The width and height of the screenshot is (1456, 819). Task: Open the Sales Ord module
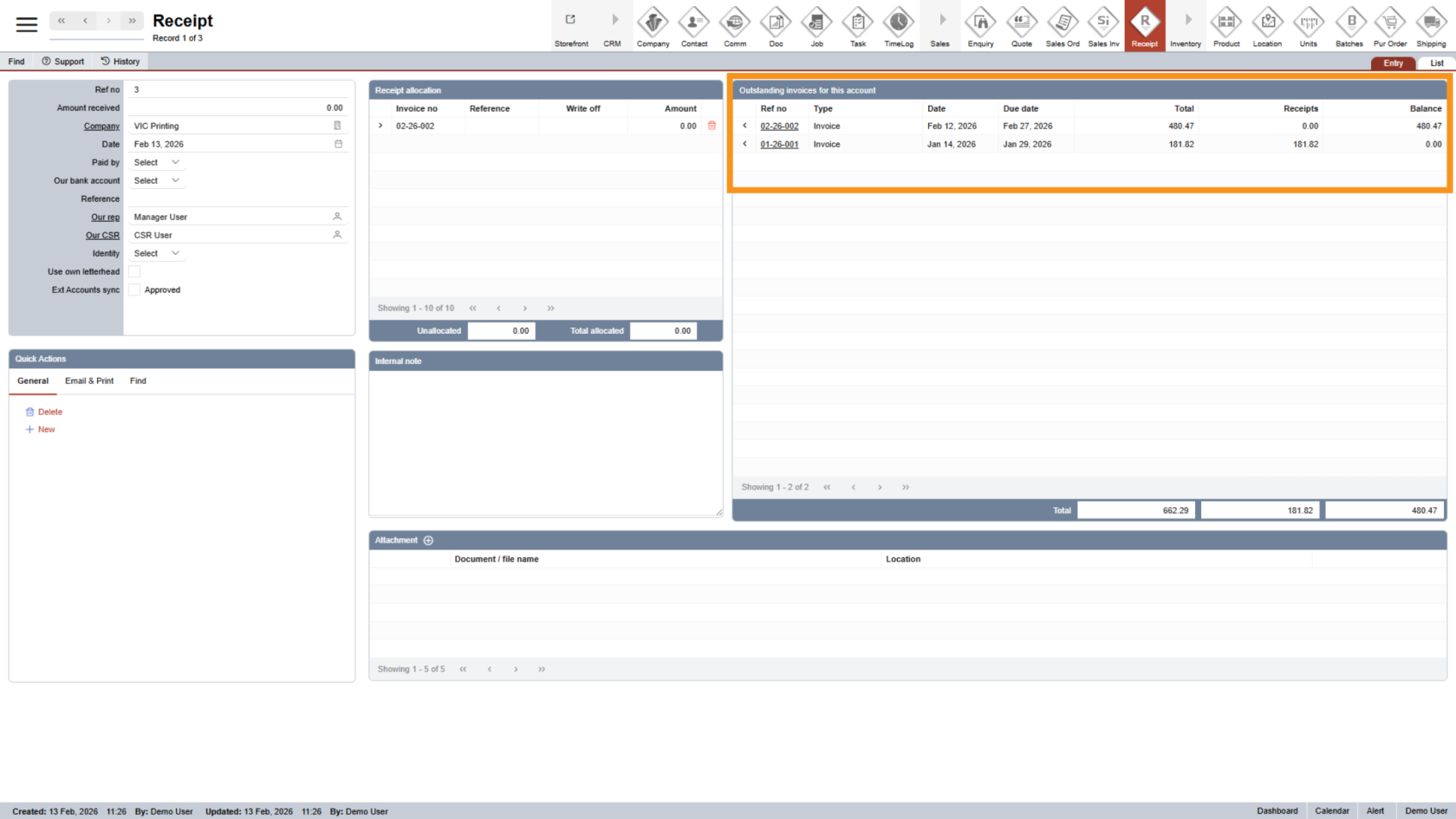tap(1062, 26)
